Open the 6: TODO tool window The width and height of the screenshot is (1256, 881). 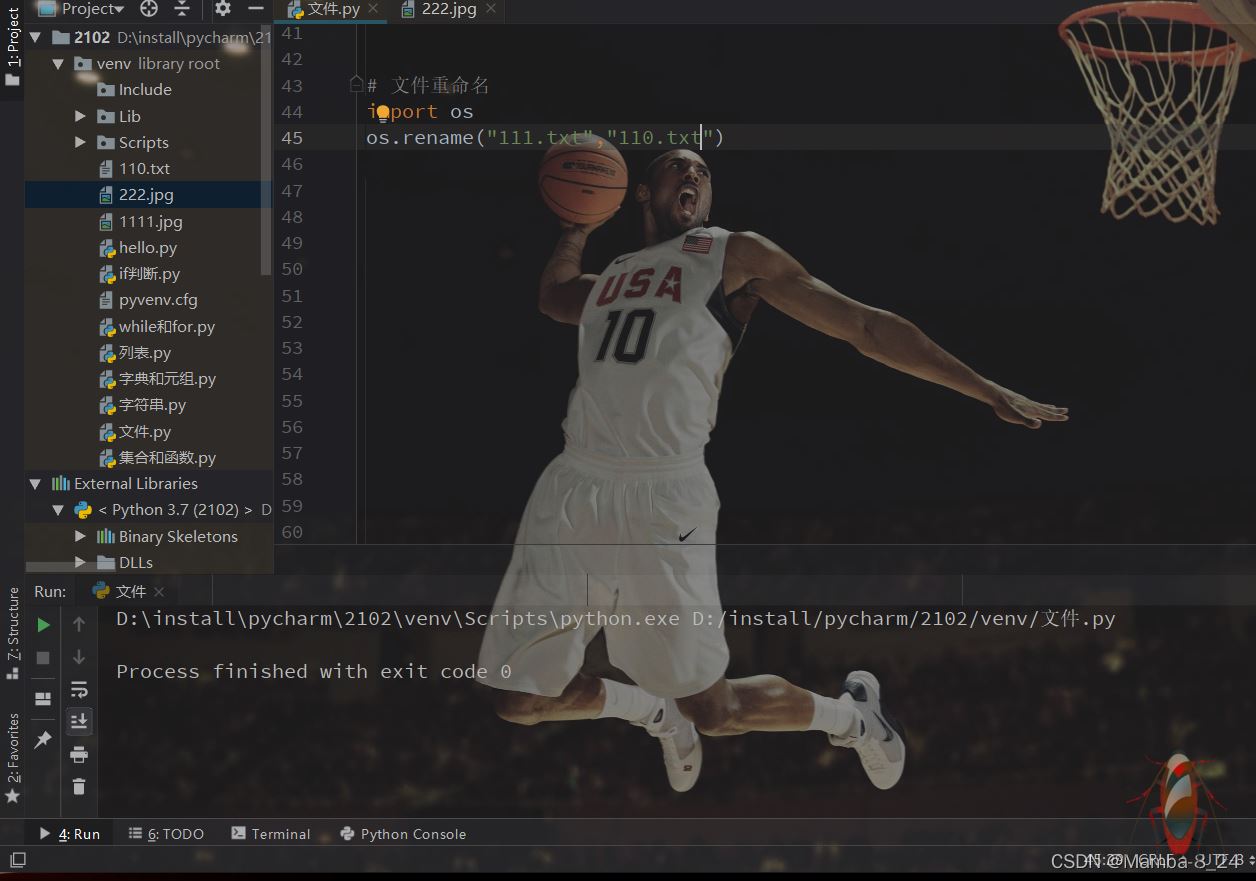tap(166, 834)
